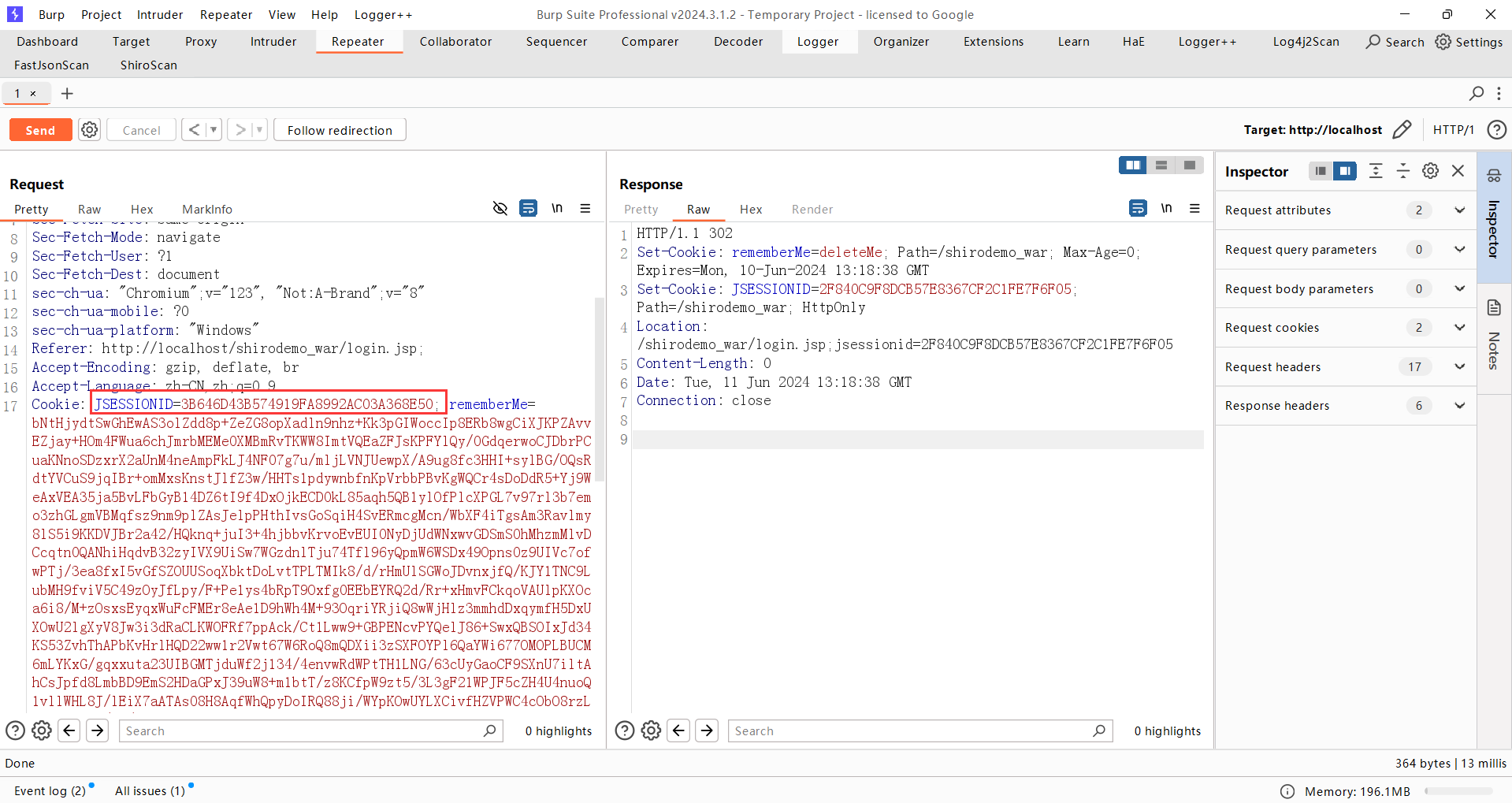This screenshot has width=1512, height=803.
Task: Click Follow redirection button
Action: (340, 130)
